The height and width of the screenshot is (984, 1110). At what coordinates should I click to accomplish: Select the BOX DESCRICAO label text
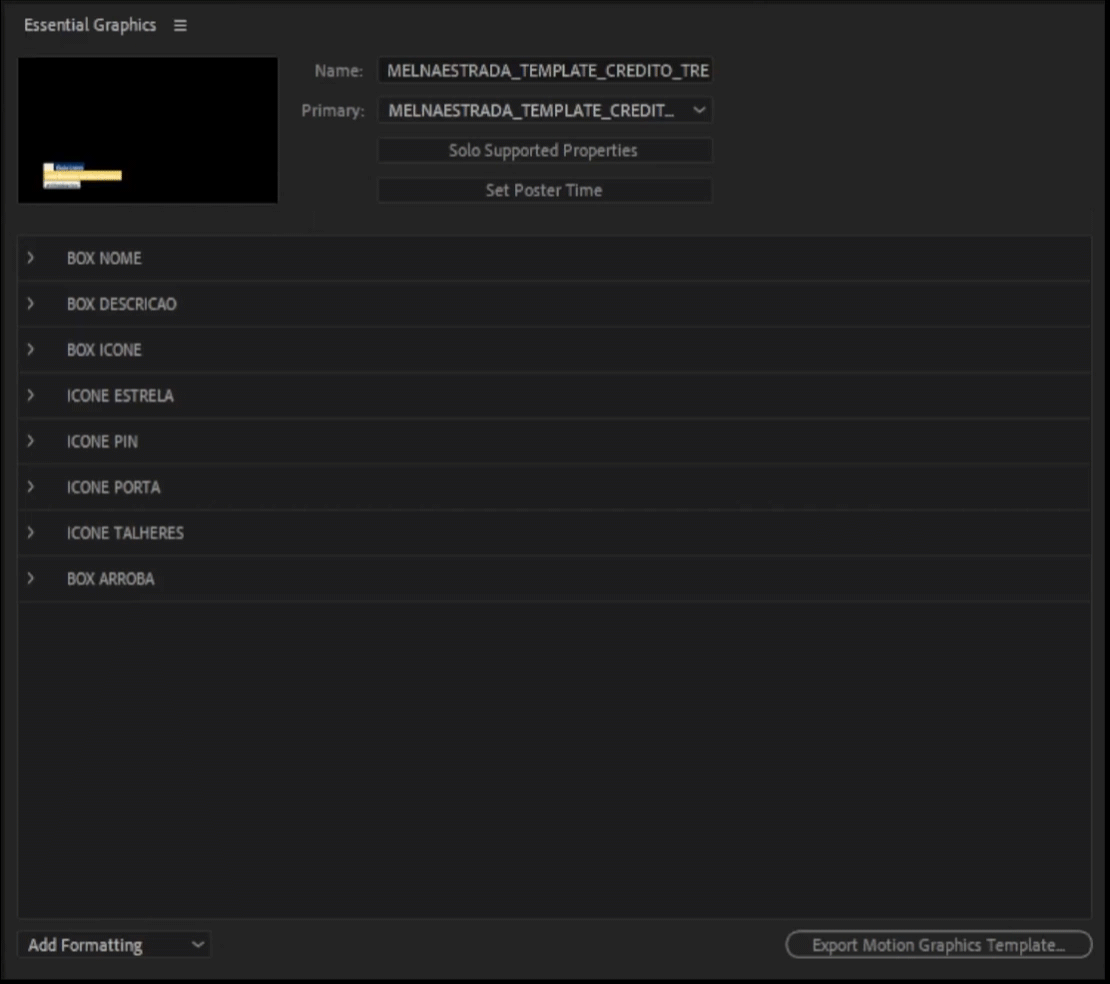click(x=122, y=304)
